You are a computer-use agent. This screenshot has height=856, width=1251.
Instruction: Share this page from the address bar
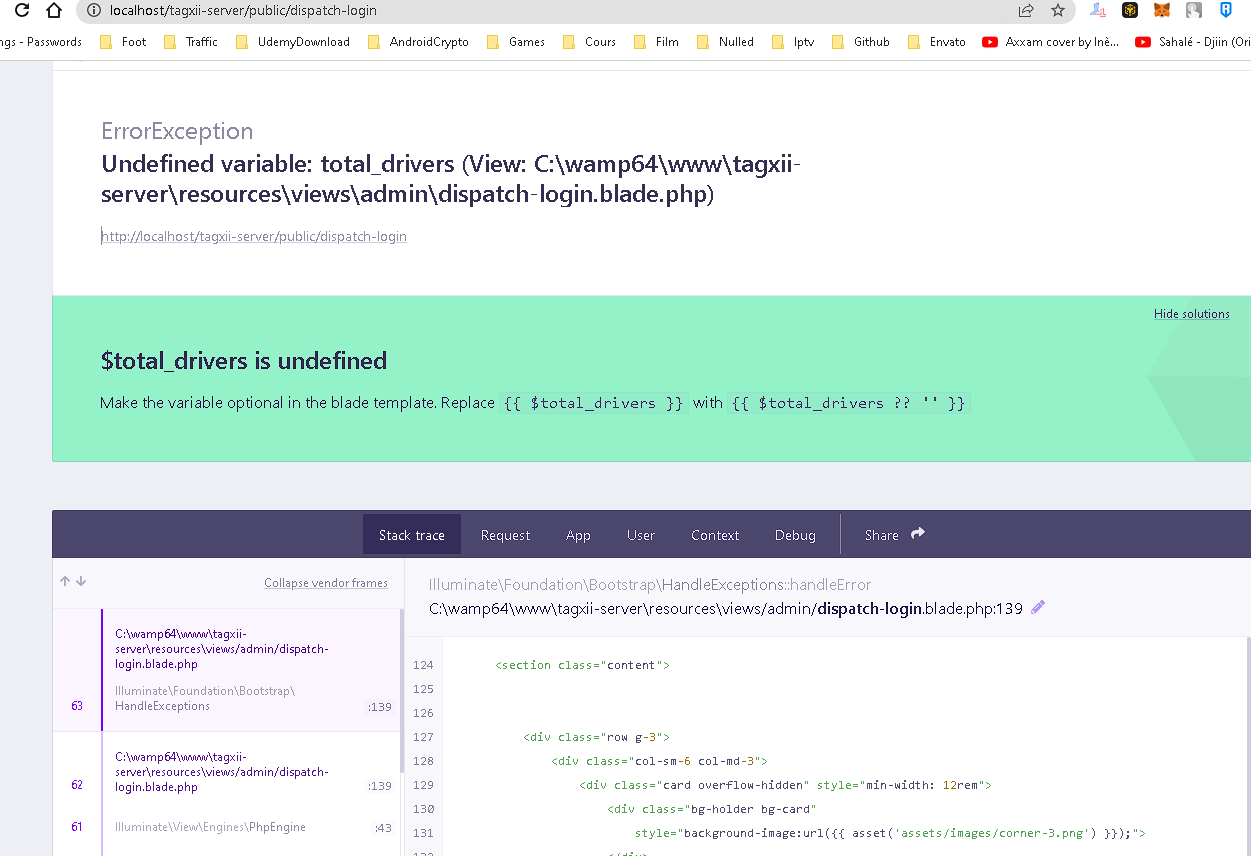pyautogui.click(x=1026, y=11)
